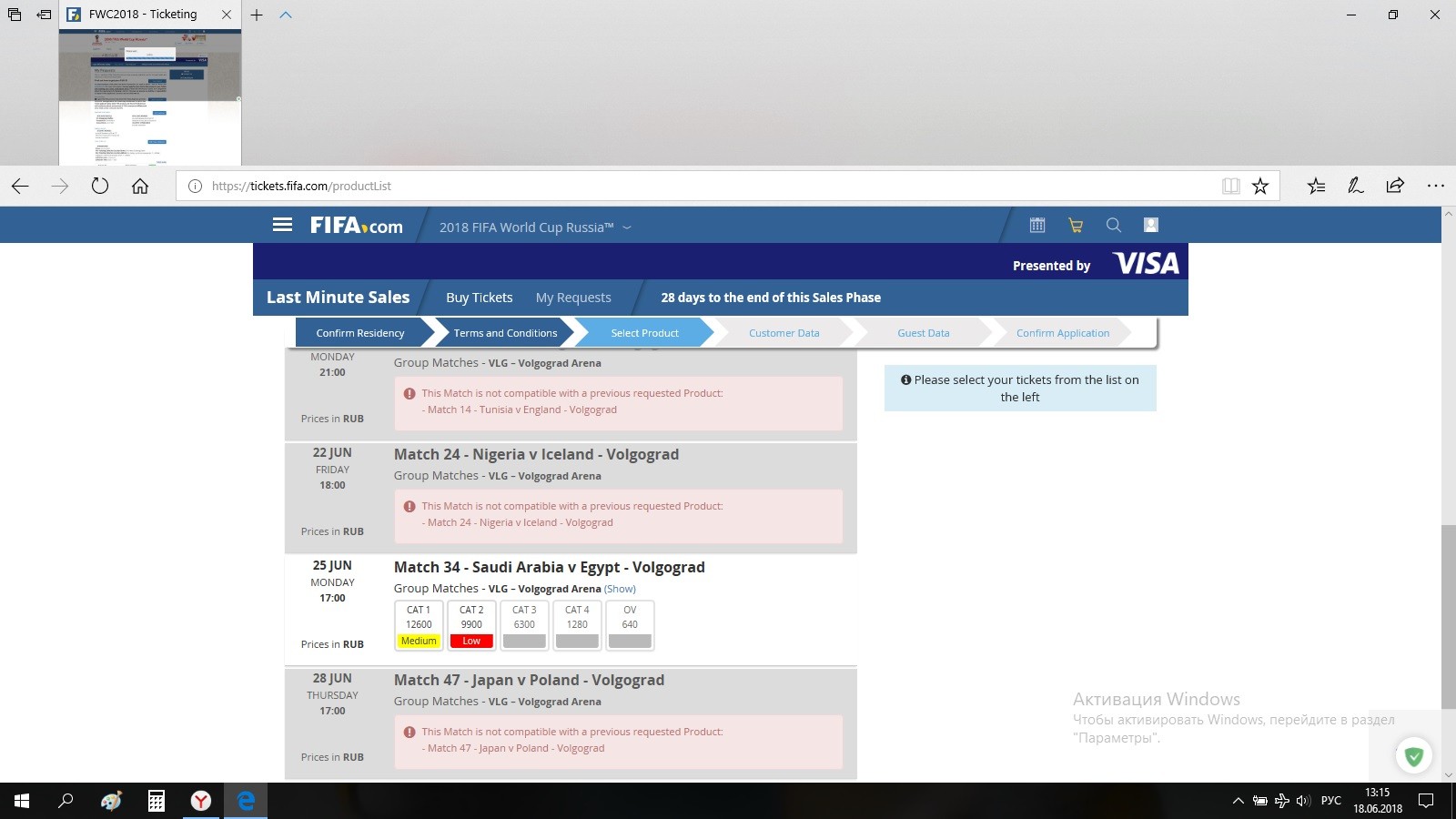
Task: Hide the tab preview thumbnails
Action: [x=286, y=15]
